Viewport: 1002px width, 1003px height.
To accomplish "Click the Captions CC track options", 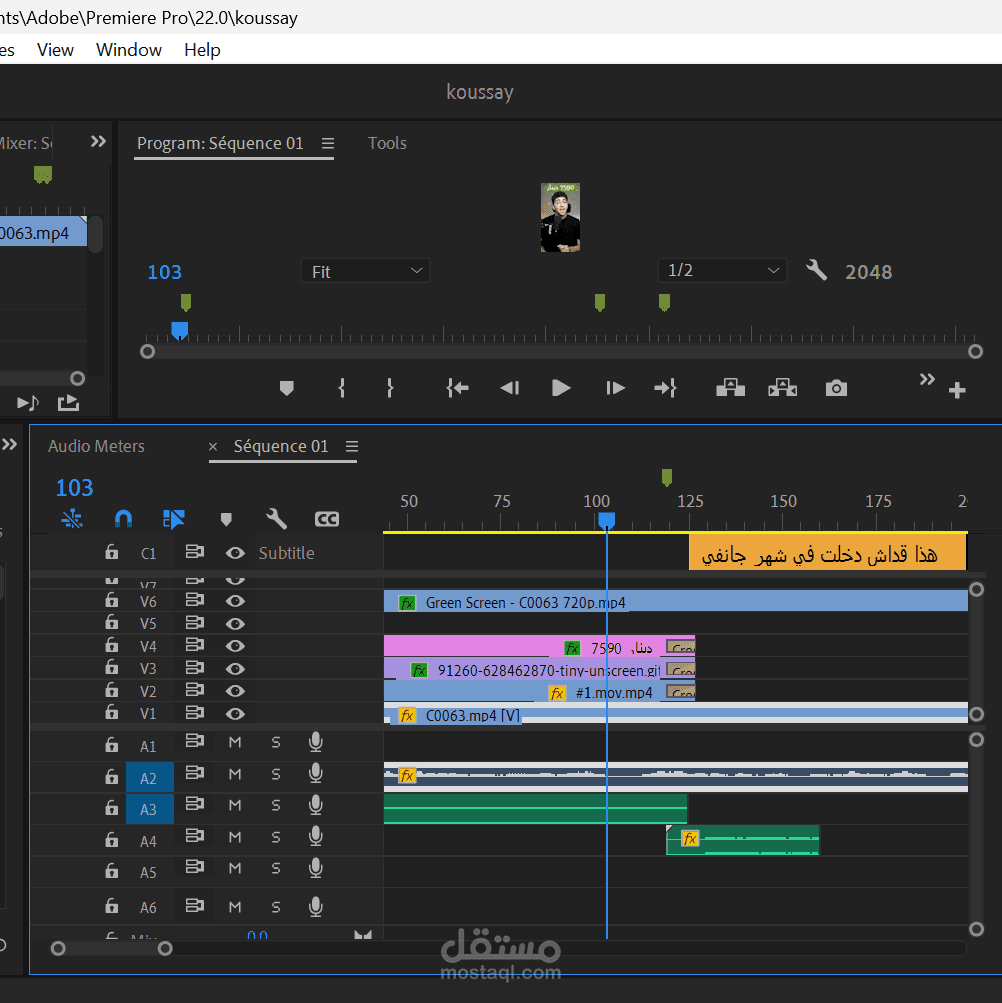I will 326,519.
